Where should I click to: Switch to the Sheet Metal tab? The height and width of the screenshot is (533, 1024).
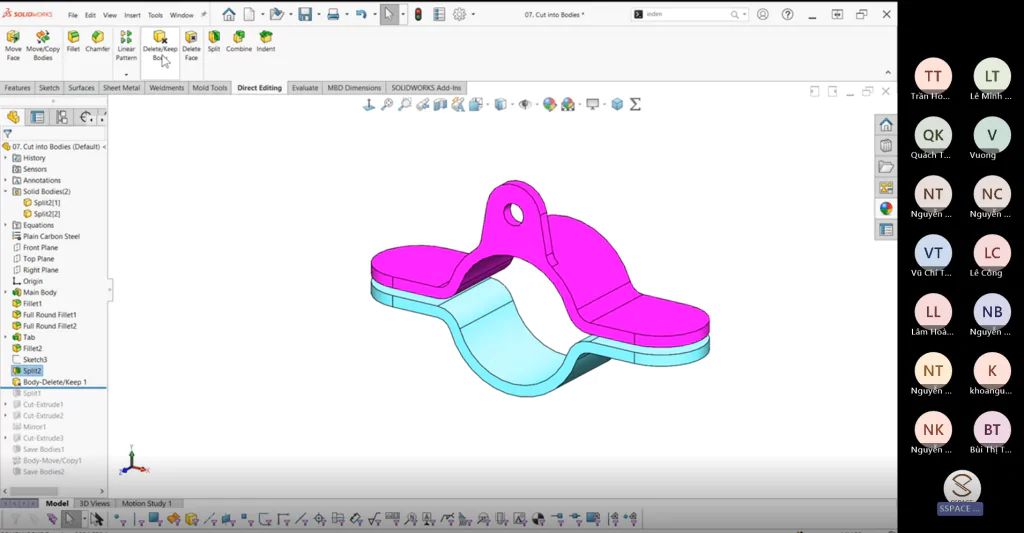pos(121,88)
